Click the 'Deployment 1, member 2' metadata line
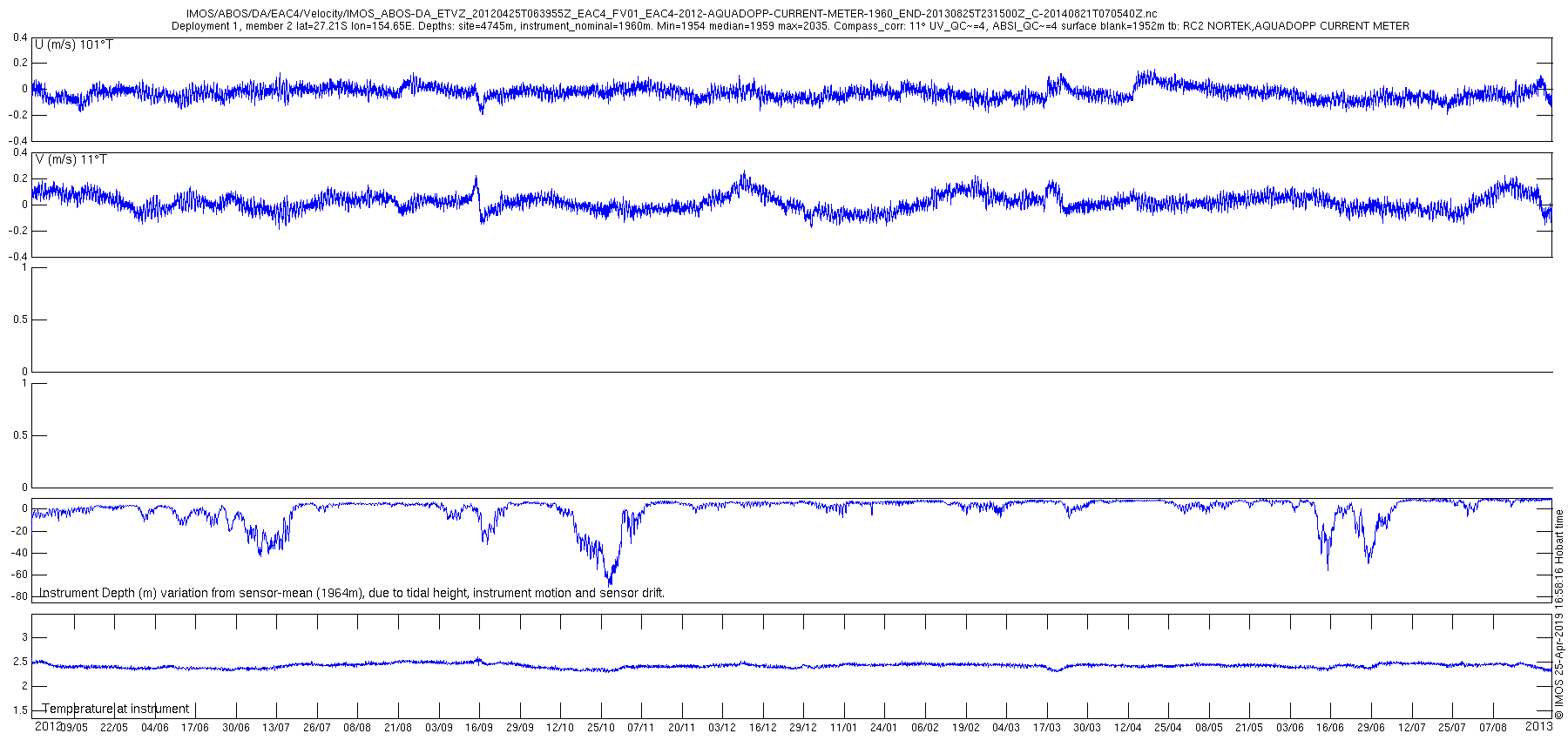Image resolution: width=1568 pixels, height=740 pixels. [790, 26]
